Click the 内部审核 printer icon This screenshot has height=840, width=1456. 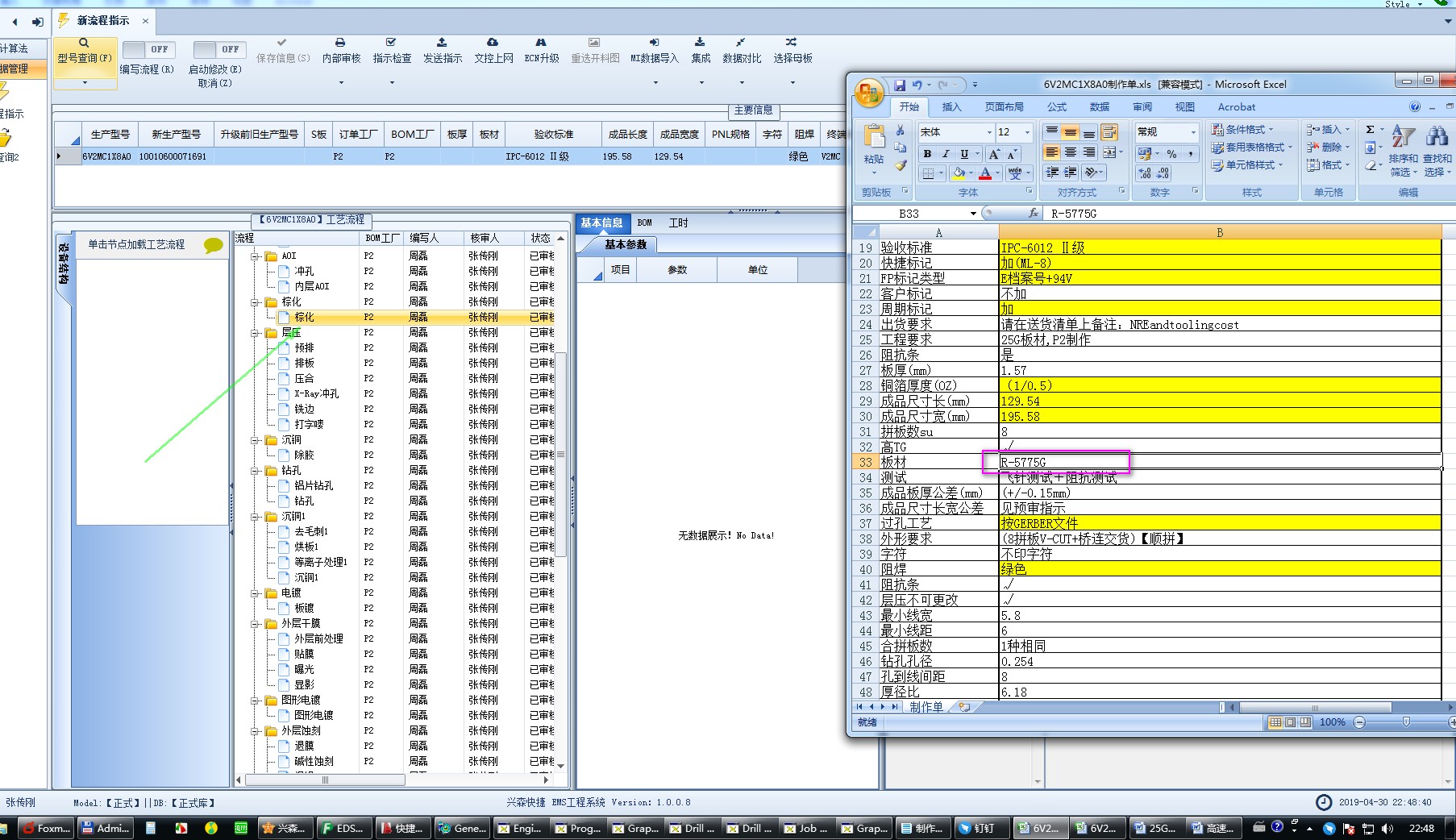pos(340,42)
